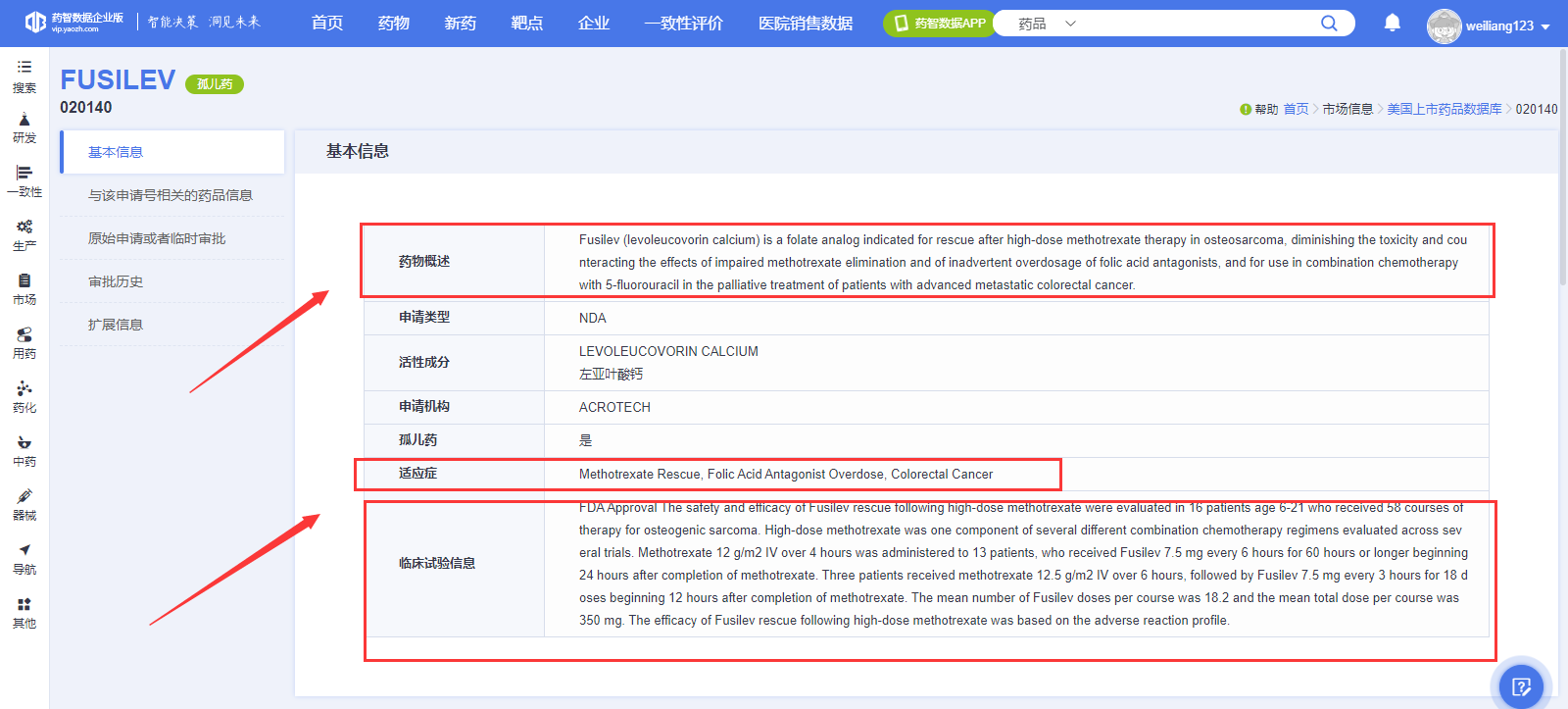
Task: Open the 用药 sidebar section
Action: [24, 343]
